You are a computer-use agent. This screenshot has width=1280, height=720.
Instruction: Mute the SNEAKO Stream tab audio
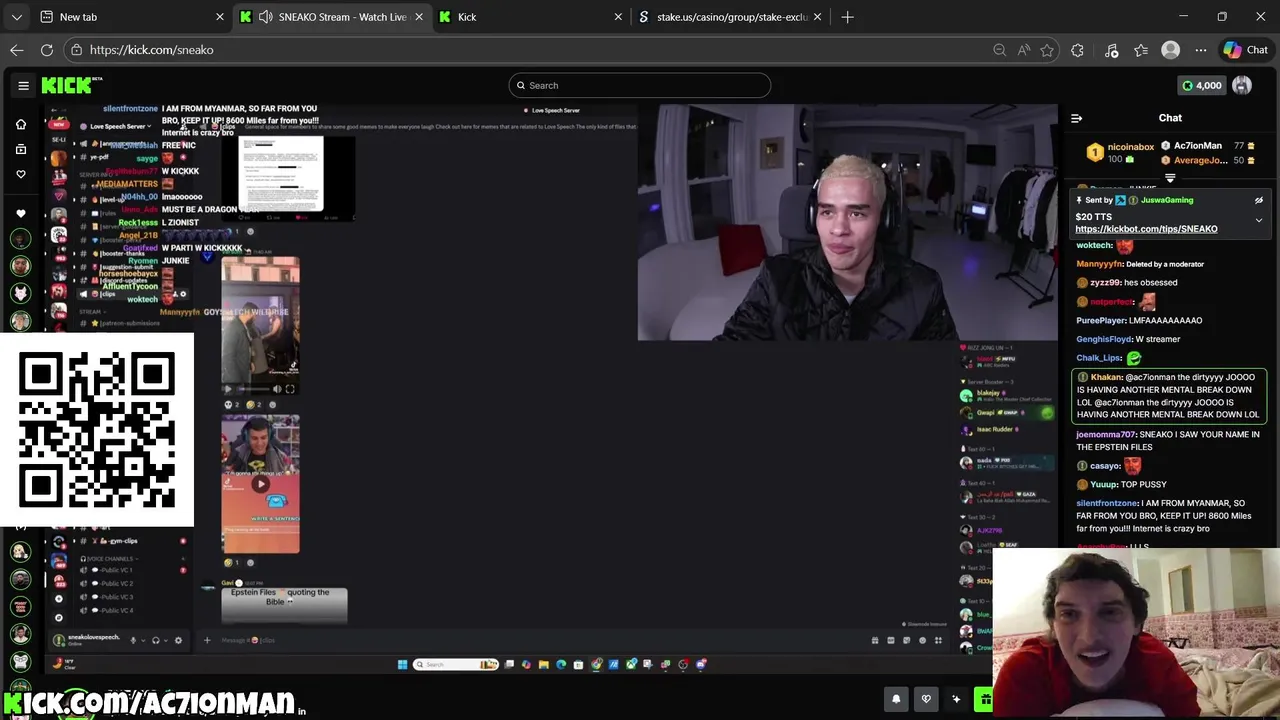(265, 17)
